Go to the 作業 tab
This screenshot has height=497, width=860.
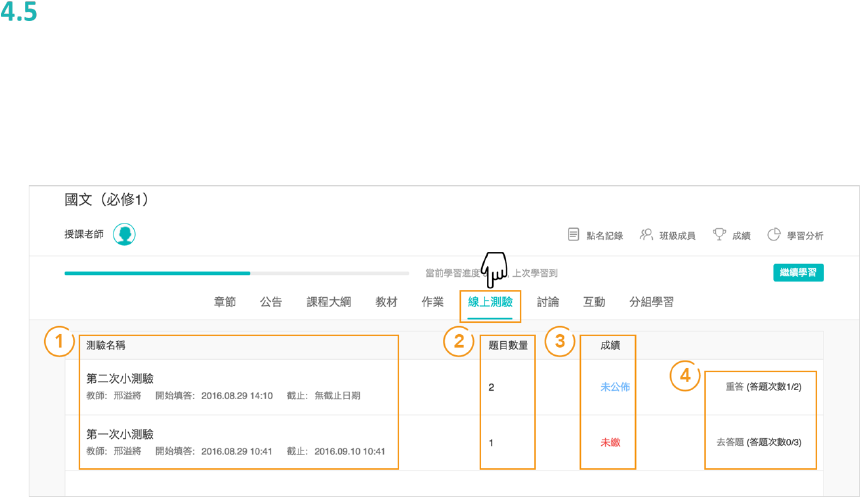click(x=432, y=302)
